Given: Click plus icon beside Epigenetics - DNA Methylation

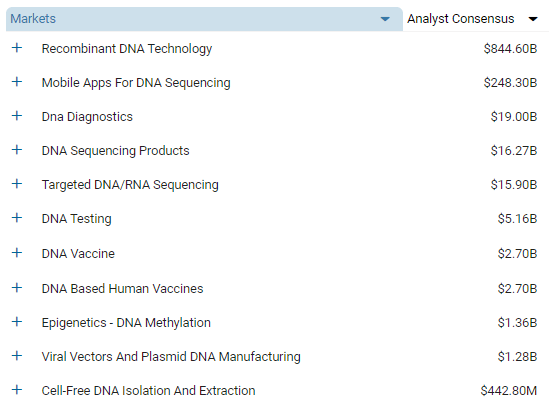Looking at the screenshot, I should (x=17, y=322).
